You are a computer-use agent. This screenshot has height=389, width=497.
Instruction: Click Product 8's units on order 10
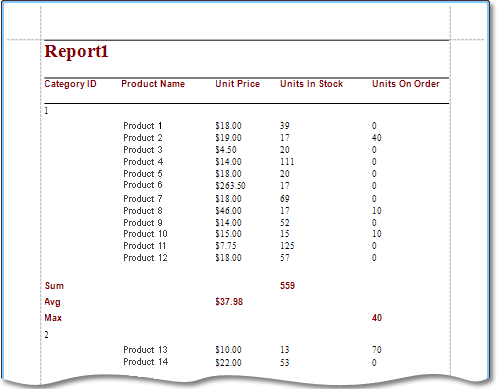pos(377,211)
